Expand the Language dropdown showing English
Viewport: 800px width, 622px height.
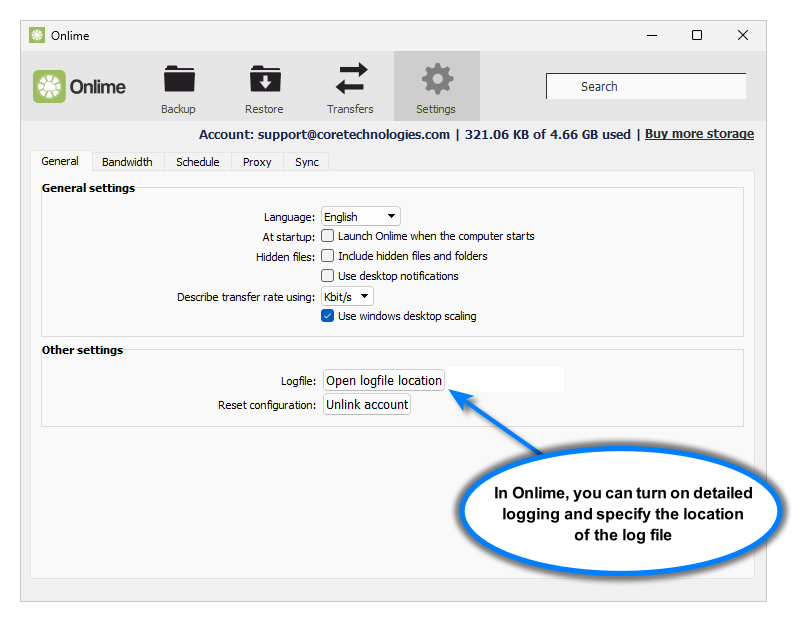click(x=360, y=217)
